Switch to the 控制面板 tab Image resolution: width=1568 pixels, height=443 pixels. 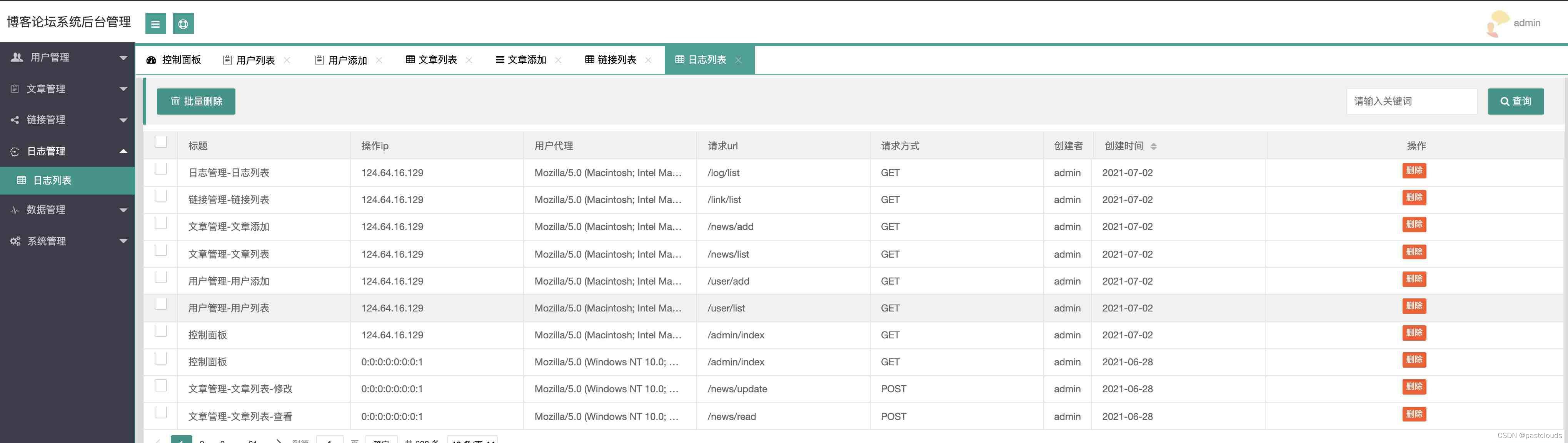pyautogui.click(x=175, y=60)
